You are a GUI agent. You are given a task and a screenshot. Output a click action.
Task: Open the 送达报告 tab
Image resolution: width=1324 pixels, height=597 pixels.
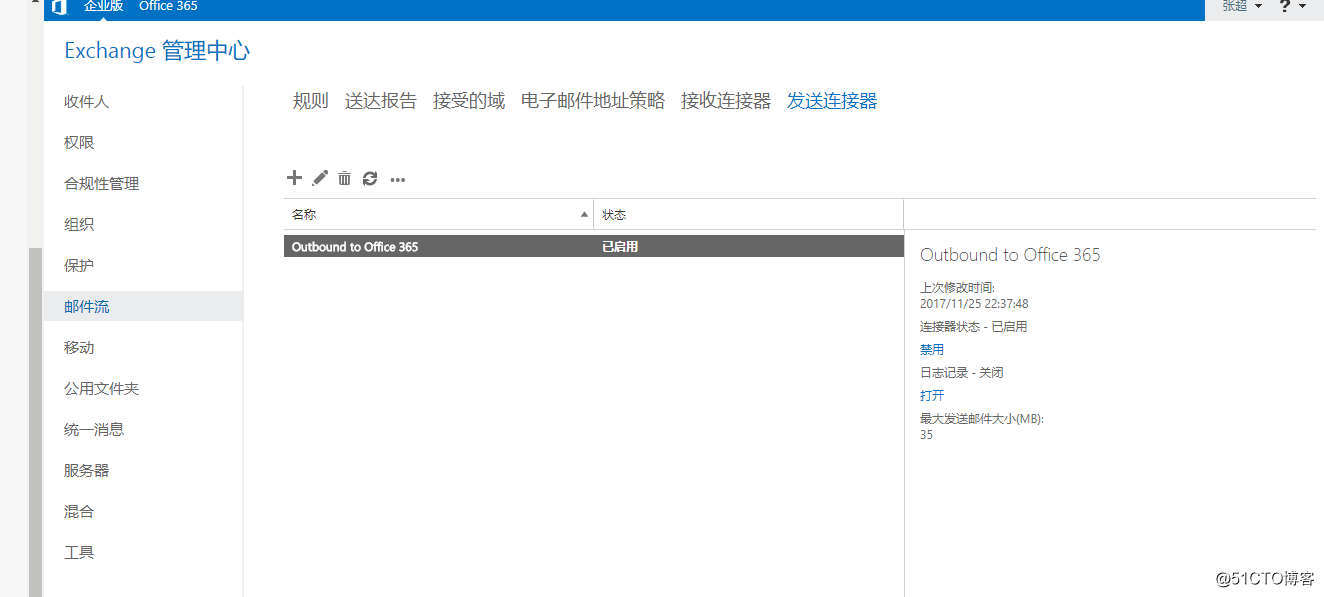click(x=381, y=101)
